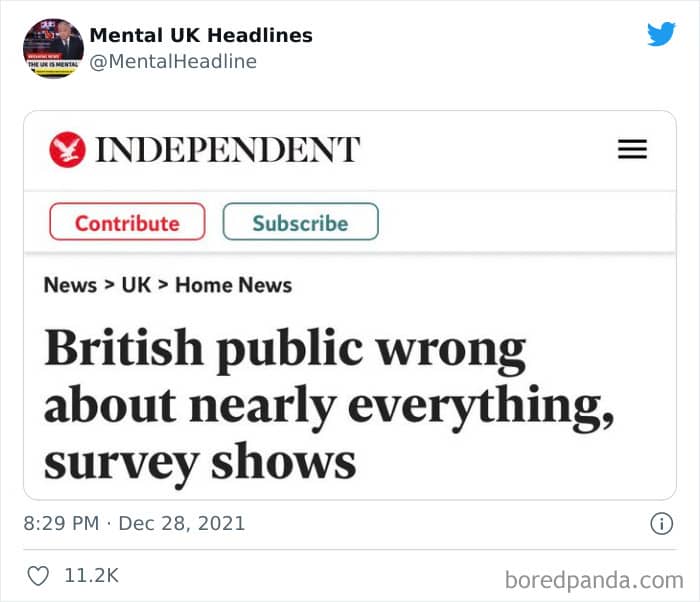
Task: Click the Dec 28, 2021 date
Action: click(182, 523)
